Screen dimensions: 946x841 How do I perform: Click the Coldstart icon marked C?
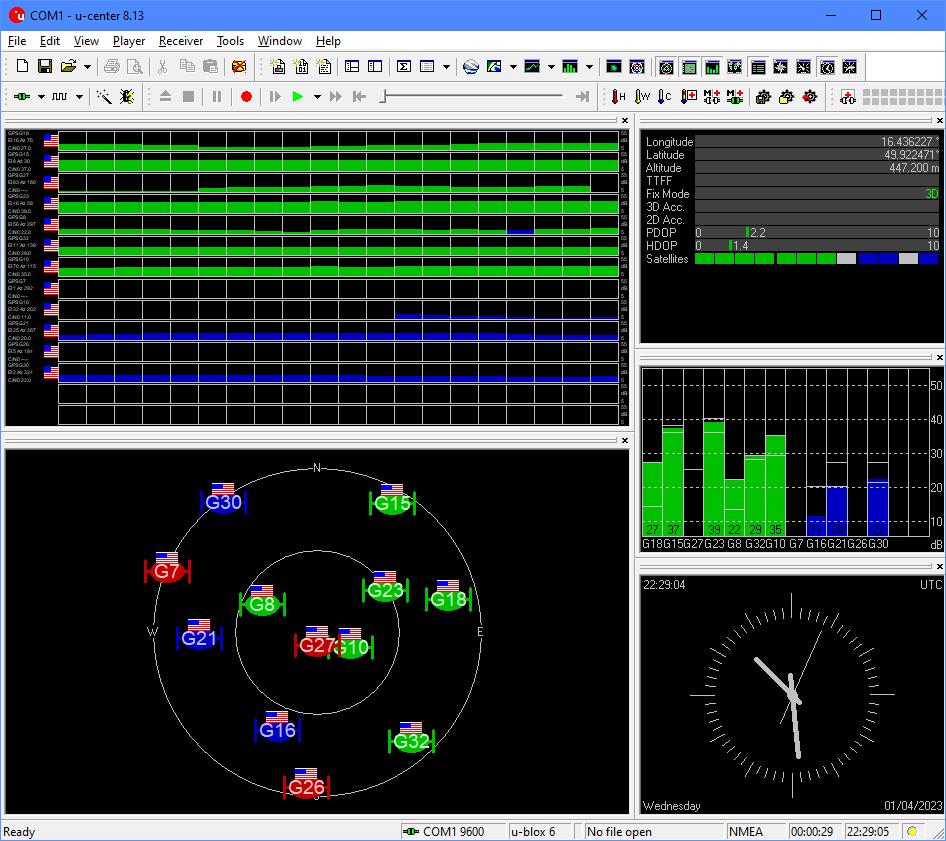[665, 97]
